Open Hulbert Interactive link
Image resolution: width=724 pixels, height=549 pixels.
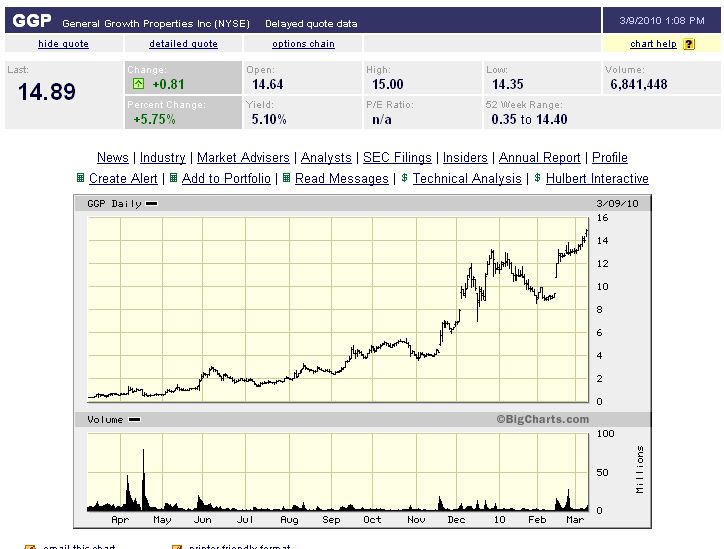point(597,178)
